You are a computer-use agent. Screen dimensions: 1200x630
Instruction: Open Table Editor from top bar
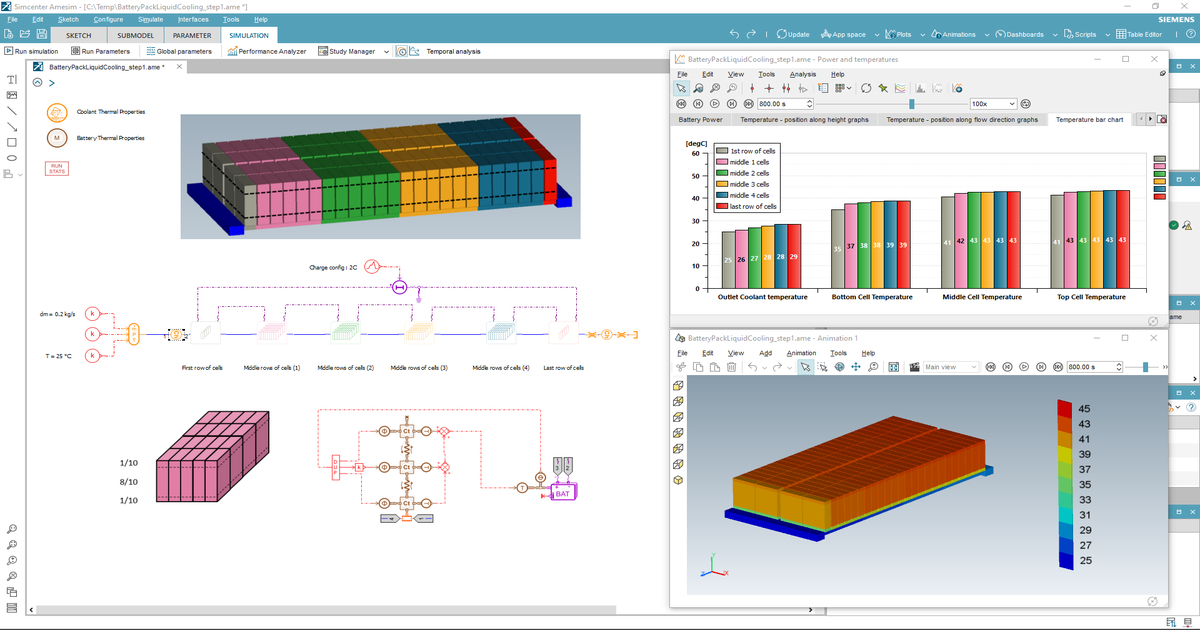[x=1139, y=34]
